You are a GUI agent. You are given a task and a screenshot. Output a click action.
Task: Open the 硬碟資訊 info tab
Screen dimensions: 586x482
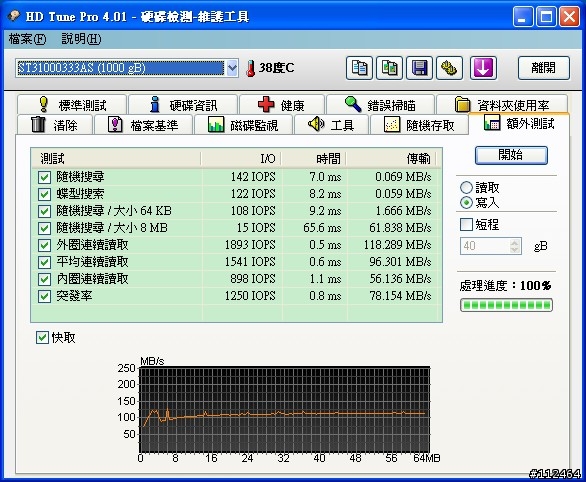point(183,105)
